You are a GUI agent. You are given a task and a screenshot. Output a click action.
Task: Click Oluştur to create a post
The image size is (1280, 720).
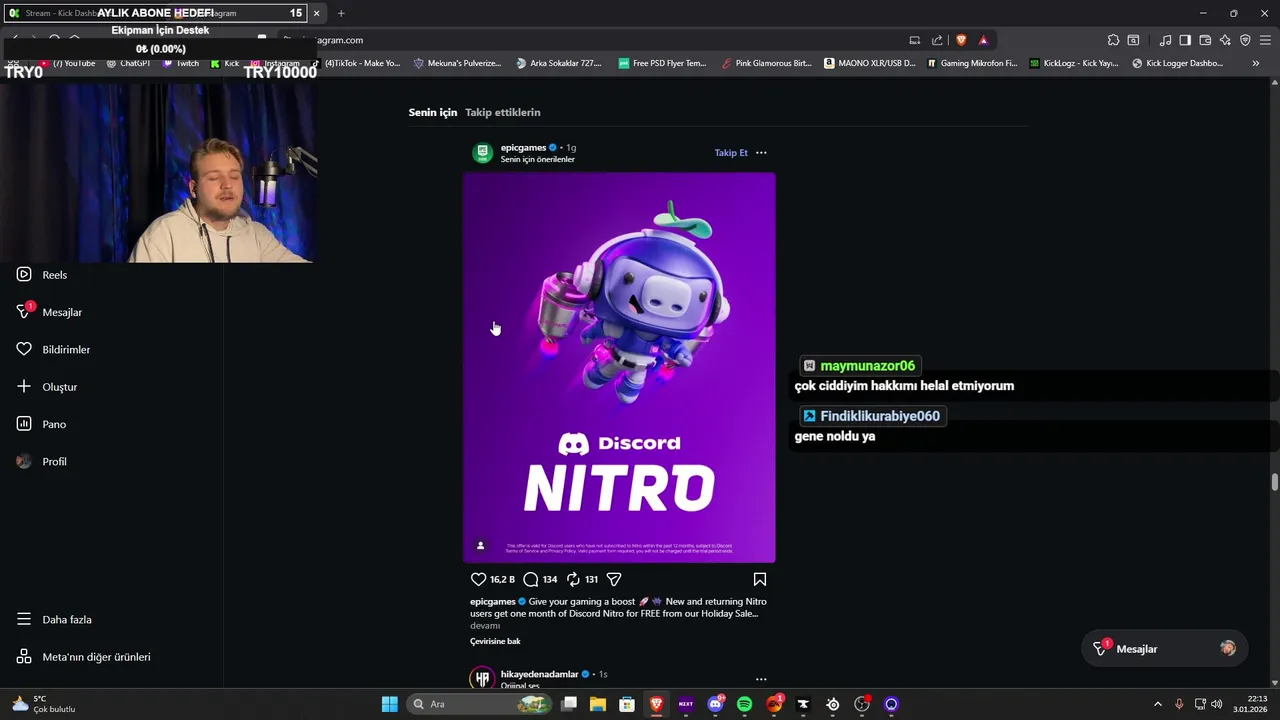point(47,387)
